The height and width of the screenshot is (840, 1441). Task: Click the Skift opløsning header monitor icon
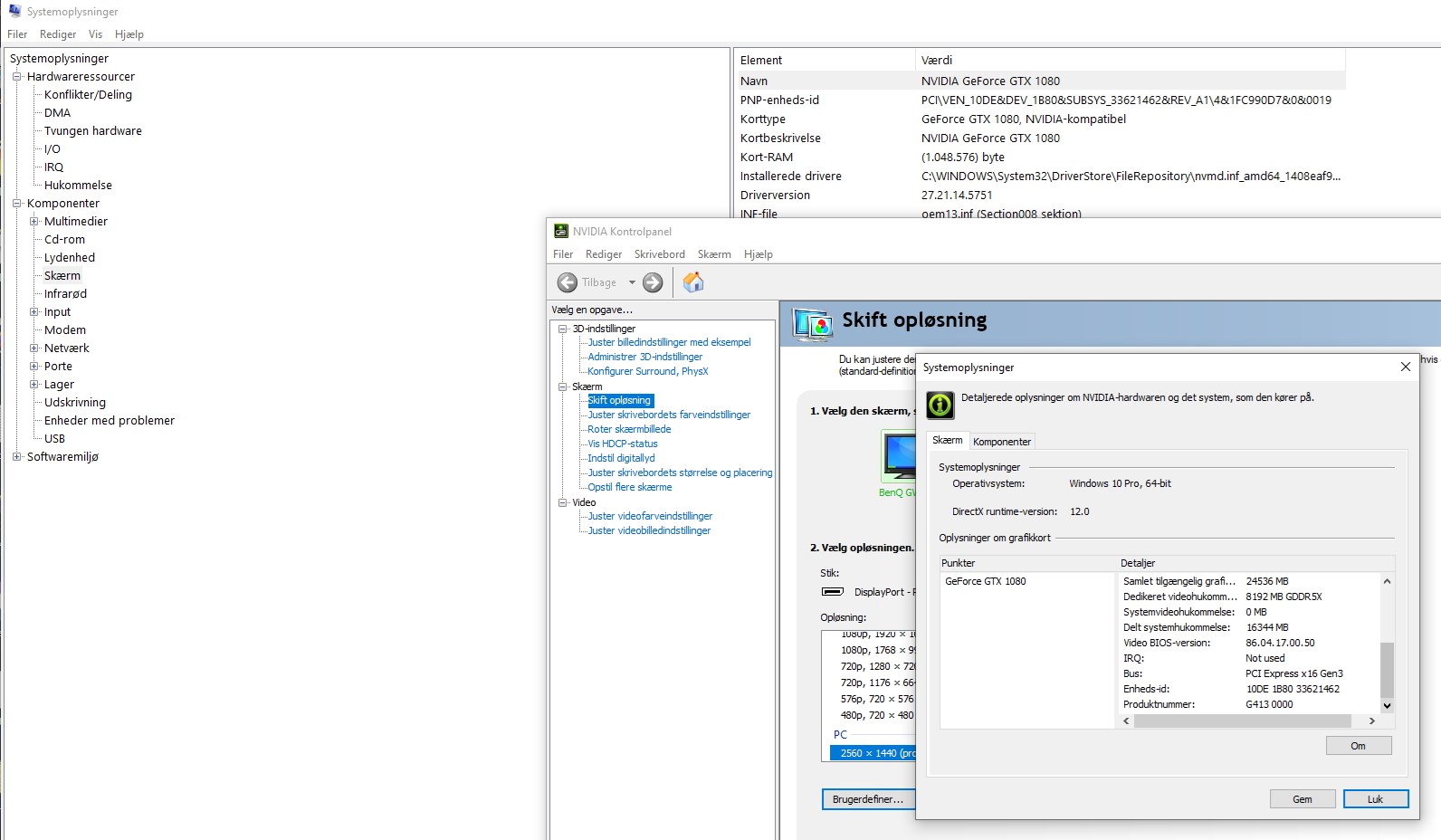(x=813, y=324)
